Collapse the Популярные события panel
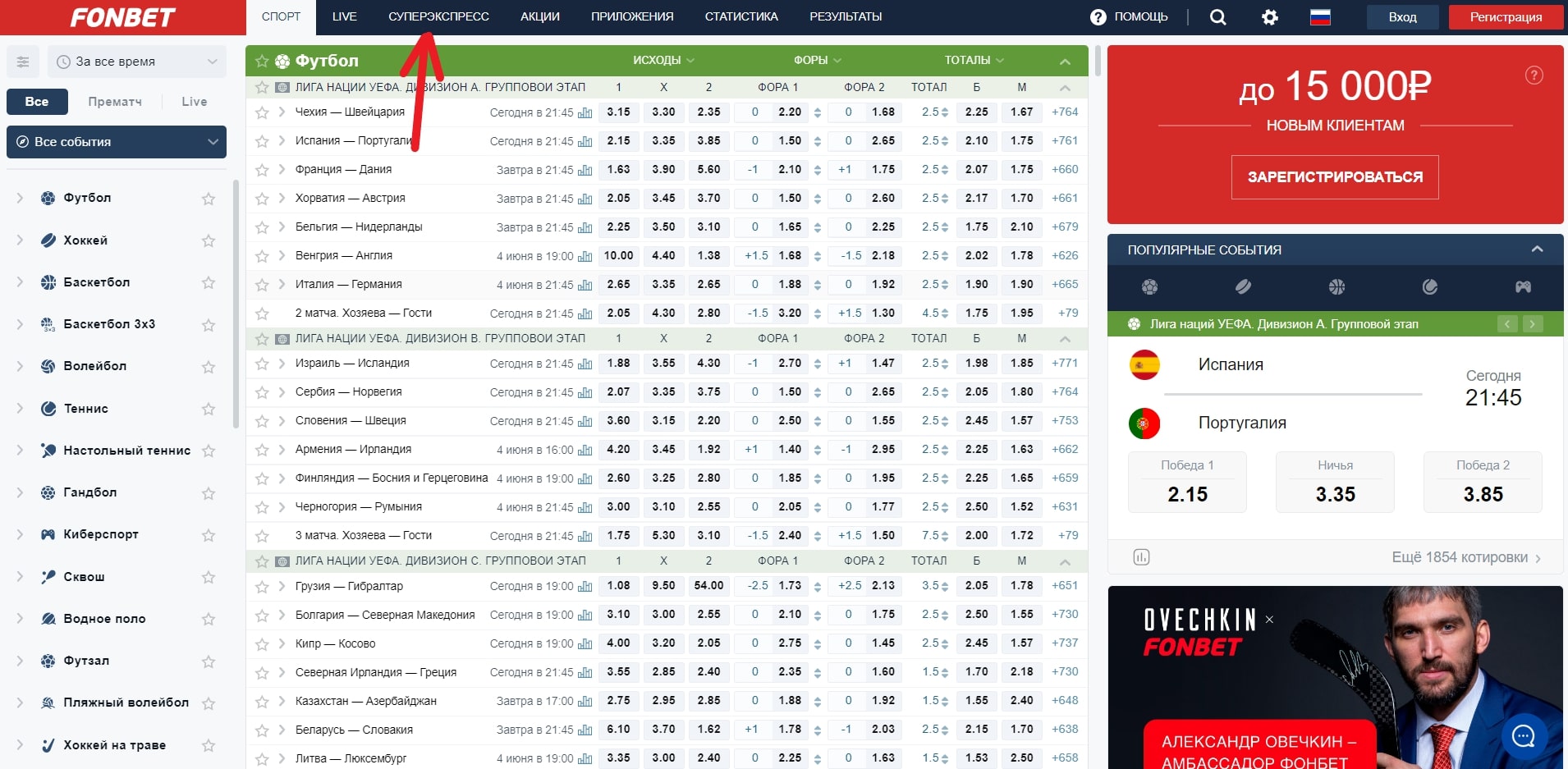The height and width of the screenshot is (769, 1568). (1538, 249)
